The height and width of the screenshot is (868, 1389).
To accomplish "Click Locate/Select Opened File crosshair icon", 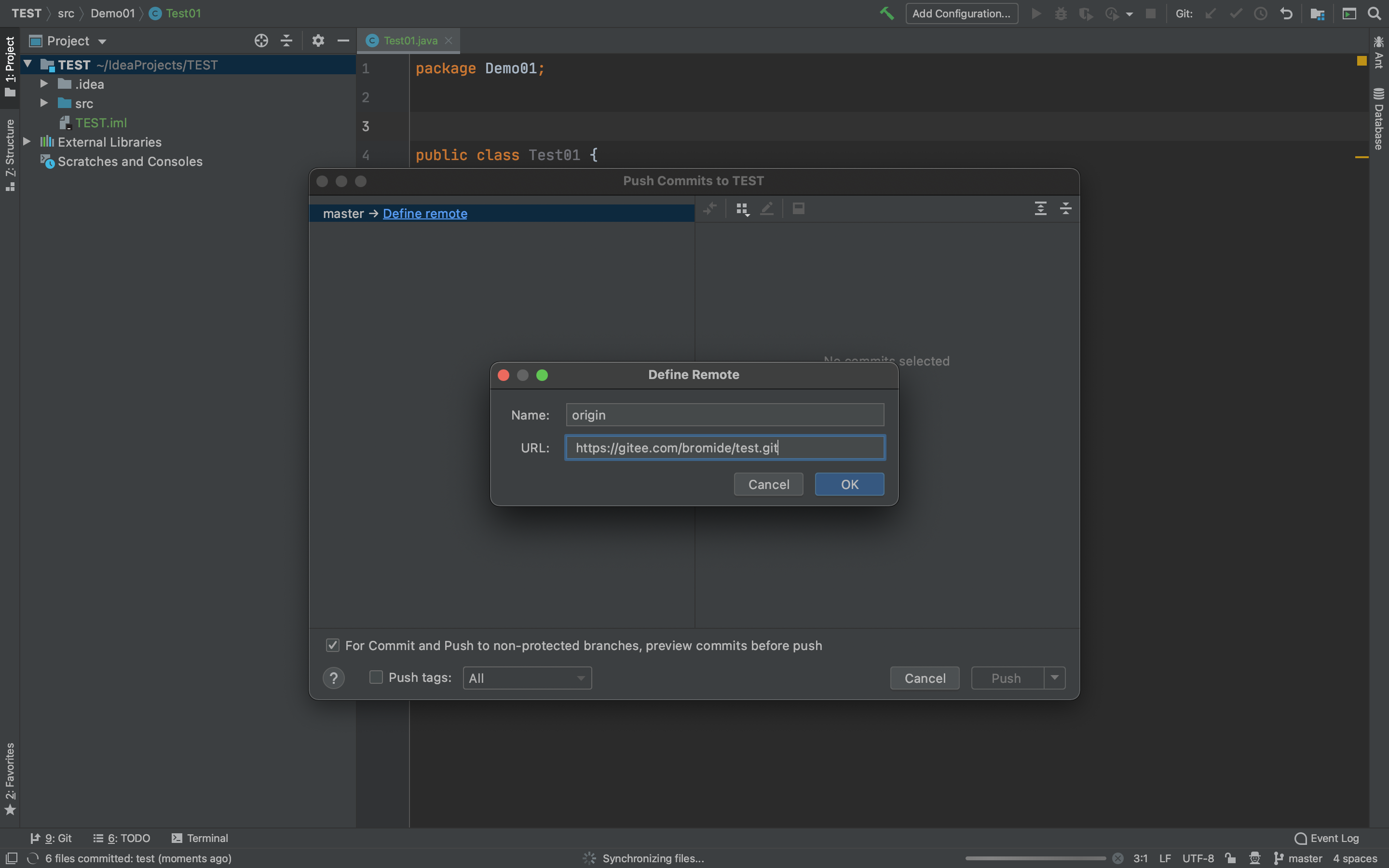I will click(261, 41).
